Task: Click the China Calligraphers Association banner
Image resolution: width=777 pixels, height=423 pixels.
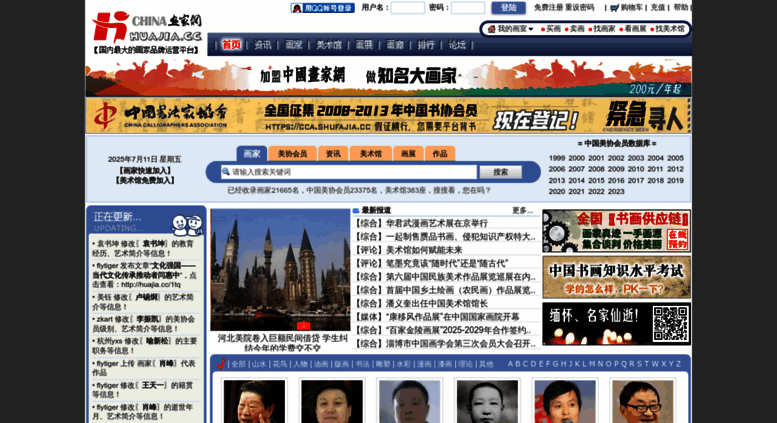Action: coord(388,115)
